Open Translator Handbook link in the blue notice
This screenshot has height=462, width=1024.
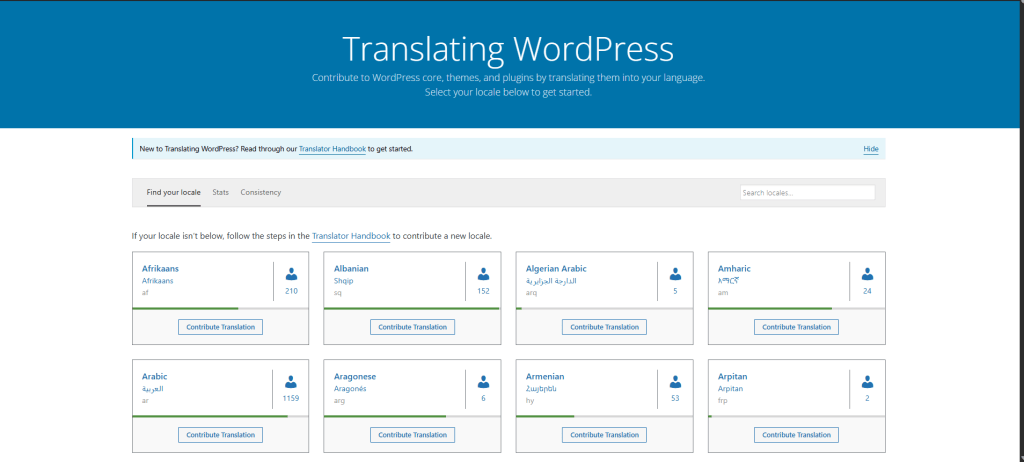pos(331,149)
